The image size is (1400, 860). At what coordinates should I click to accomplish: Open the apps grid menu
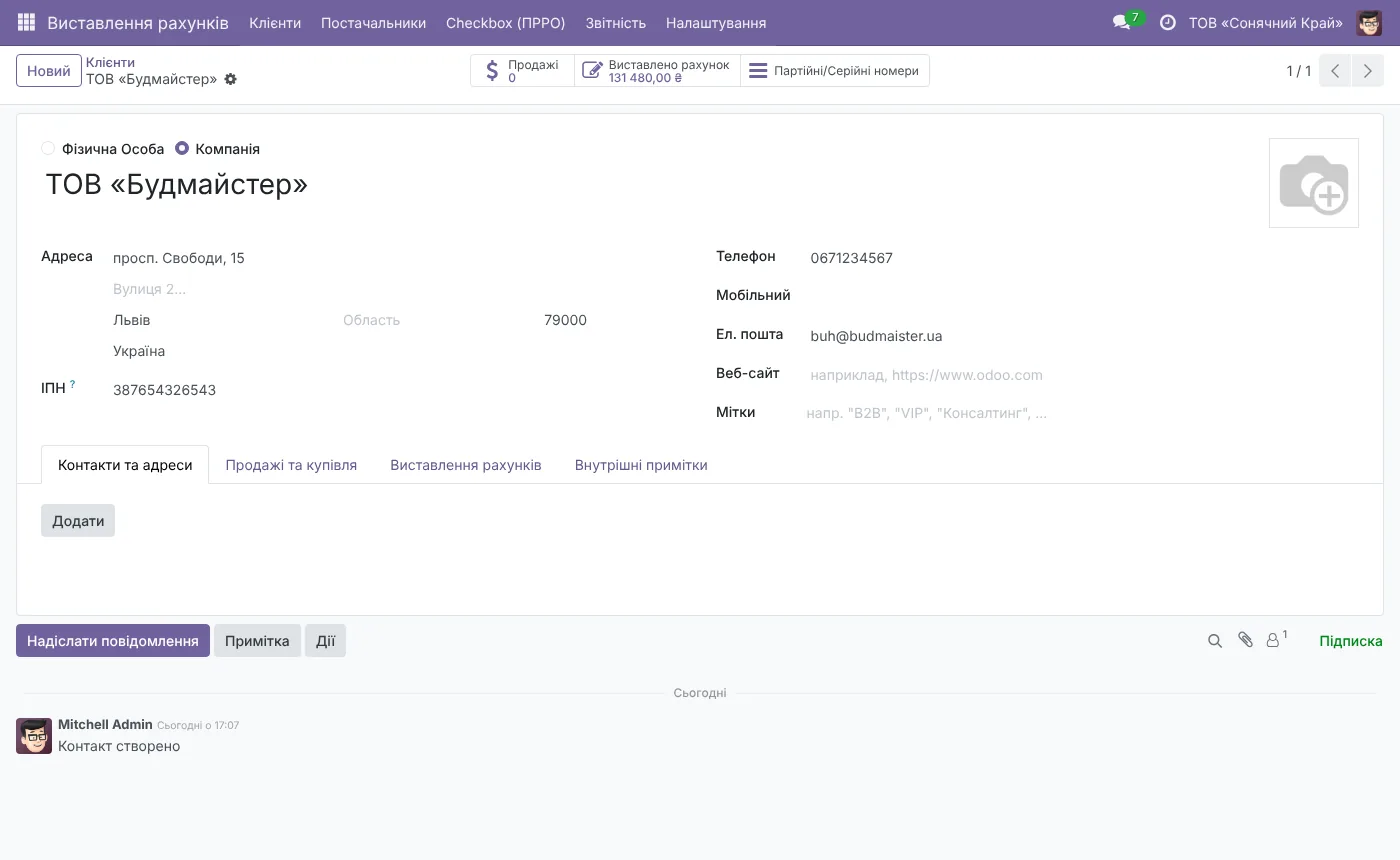tap(26, 22)
